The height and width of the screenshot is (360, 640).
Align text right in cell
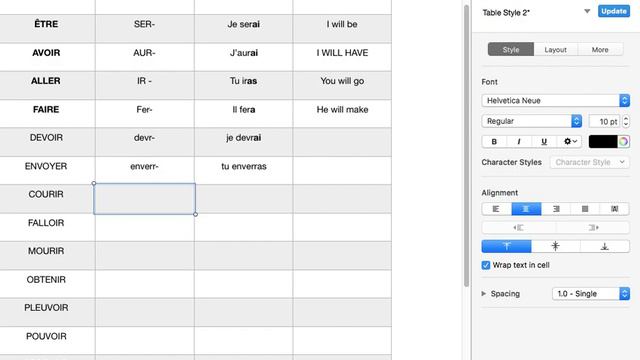click(556, 209)
